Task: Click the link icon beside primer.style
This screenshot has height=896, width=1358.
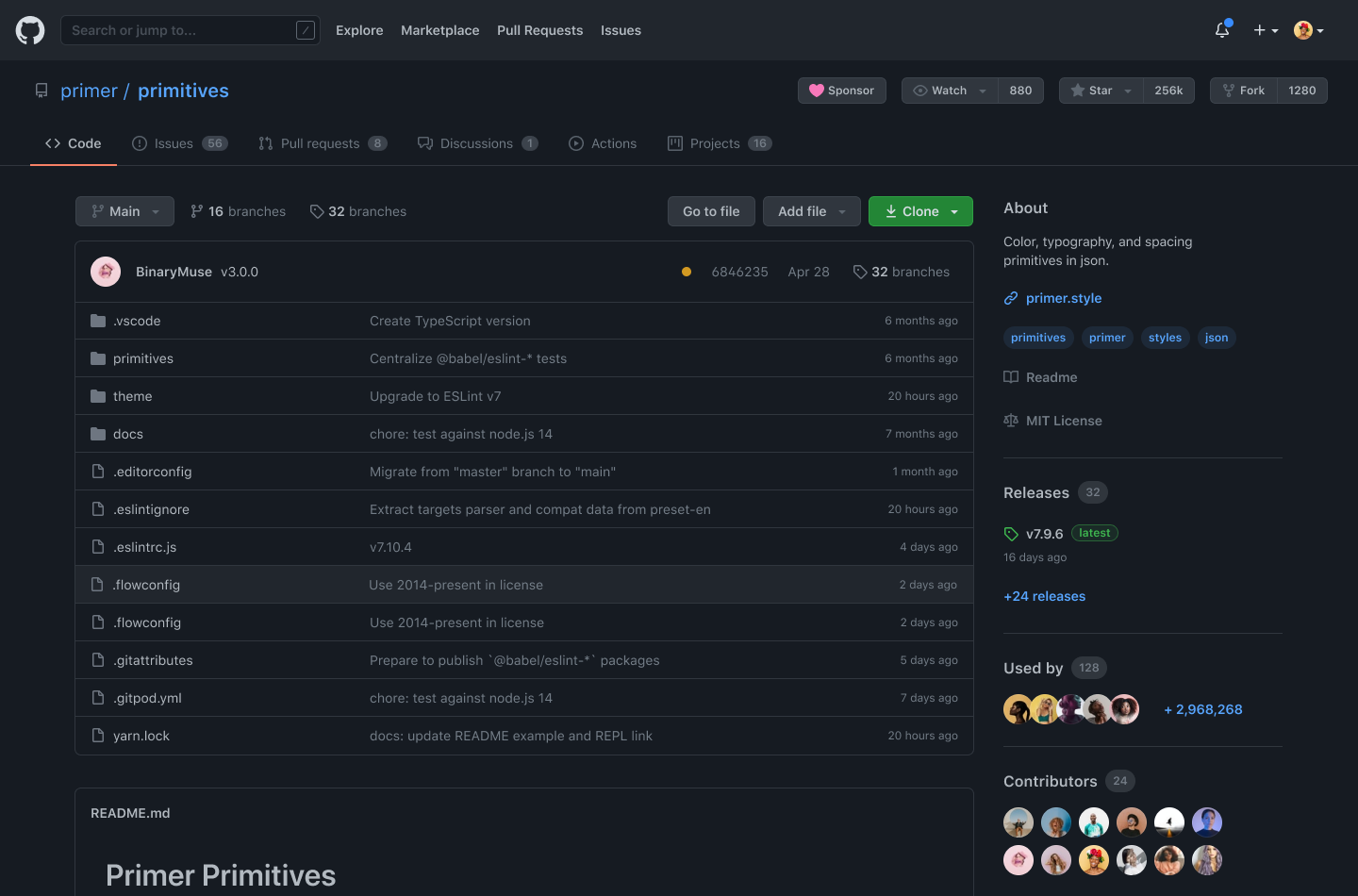Action: pos(1011,298)
